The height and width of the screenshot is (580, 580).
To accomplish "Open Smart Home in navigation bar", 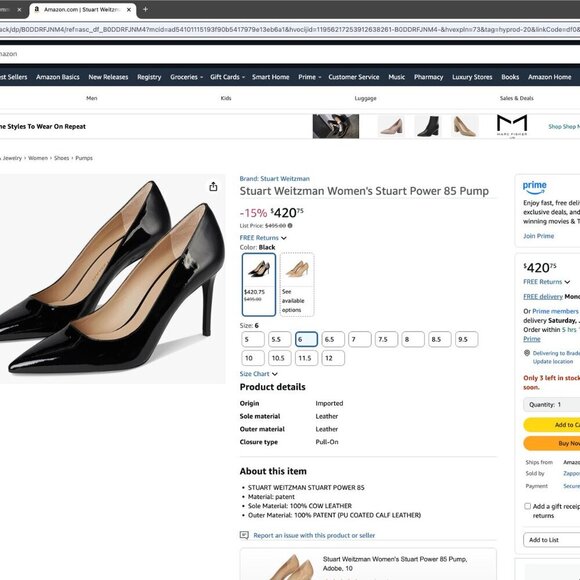I will [270, 77].
